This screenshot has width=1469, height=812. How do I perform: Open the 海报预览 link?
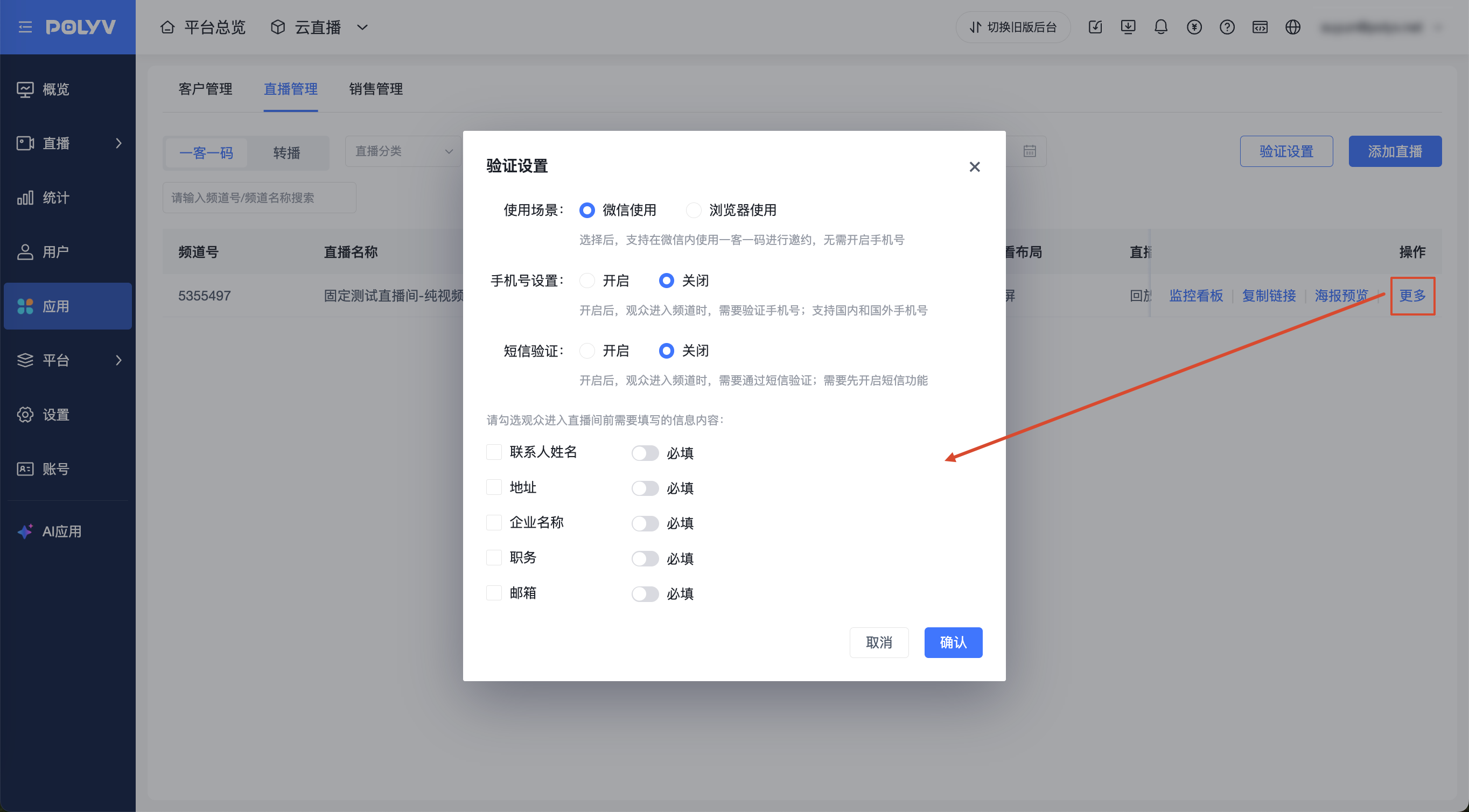(1342, 296)
